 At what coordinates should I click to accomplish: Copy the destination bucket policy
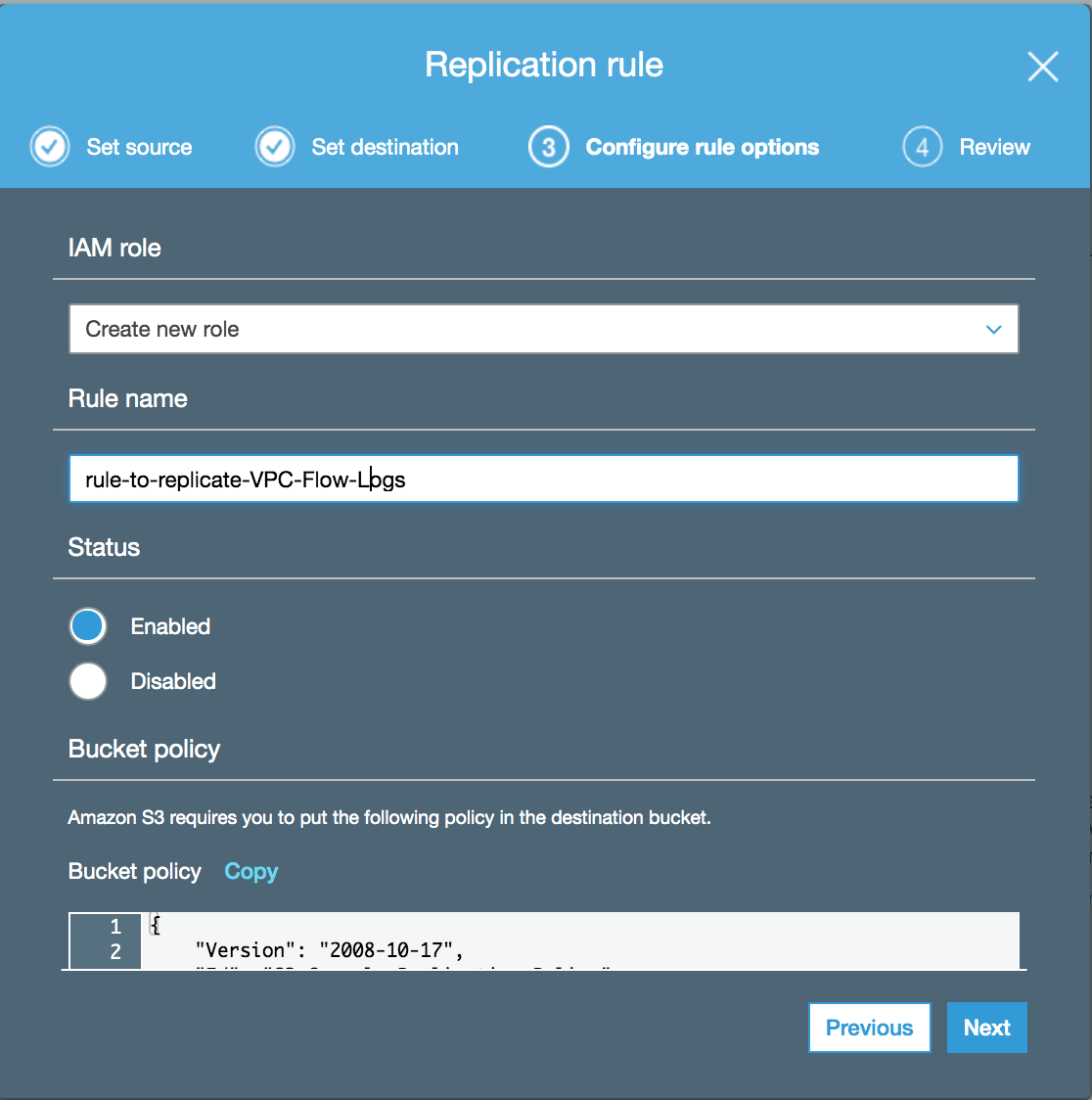point(250,871)
